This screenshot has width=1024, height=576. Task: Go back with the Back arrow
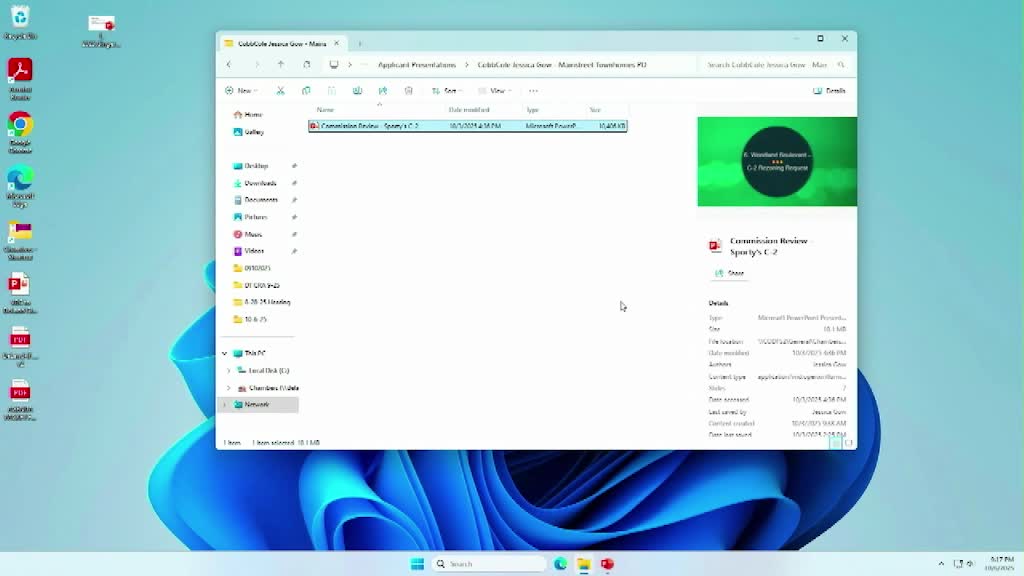coord(229,65)
